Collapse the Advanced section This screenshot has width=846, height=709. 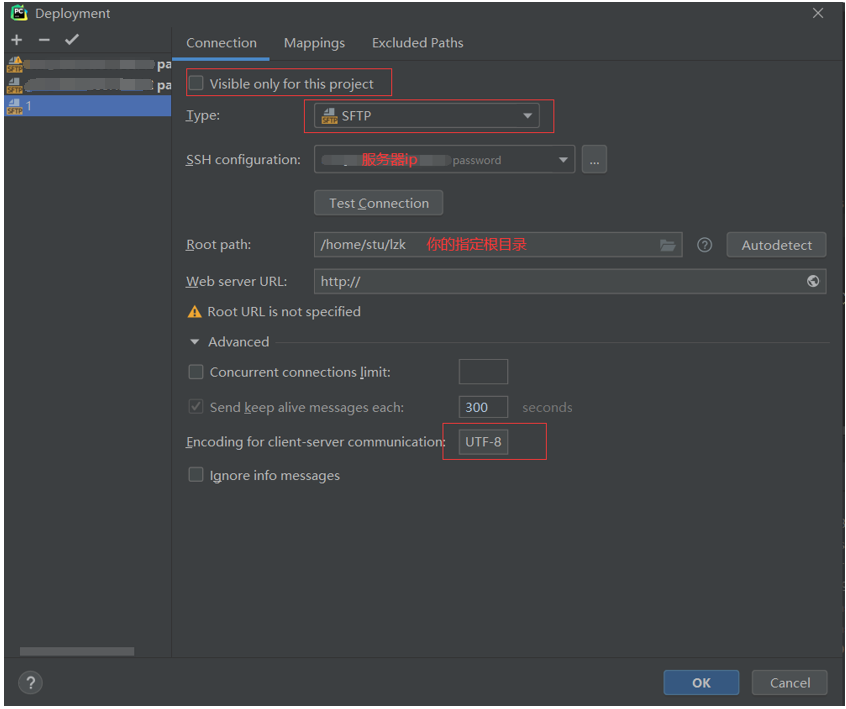pyautogui.click(x=195, y=341)
